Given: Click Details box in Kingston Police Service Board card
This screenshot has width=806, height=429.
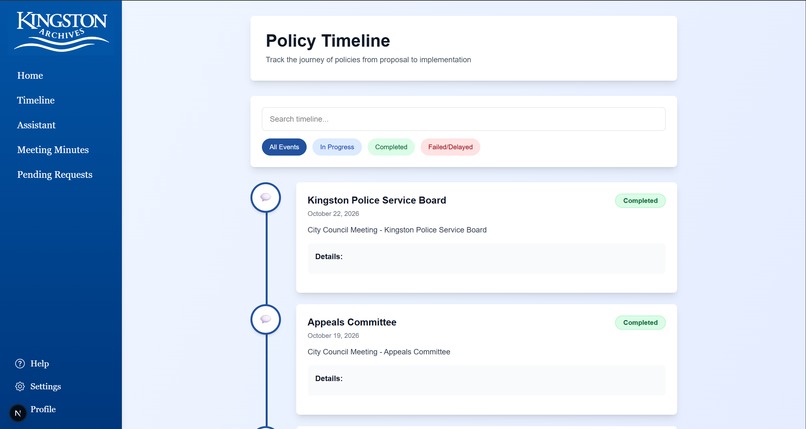Looking at the screenshot, I should pyautogui.click(x=486, y=258).
